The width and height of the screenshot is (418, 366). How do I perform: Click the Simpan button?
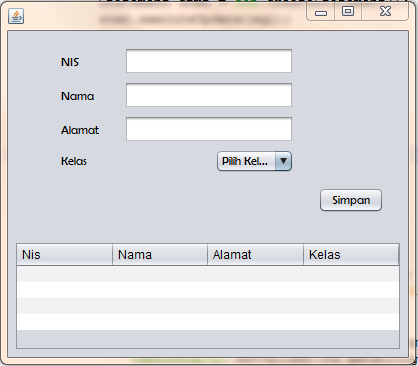[351, 200]
